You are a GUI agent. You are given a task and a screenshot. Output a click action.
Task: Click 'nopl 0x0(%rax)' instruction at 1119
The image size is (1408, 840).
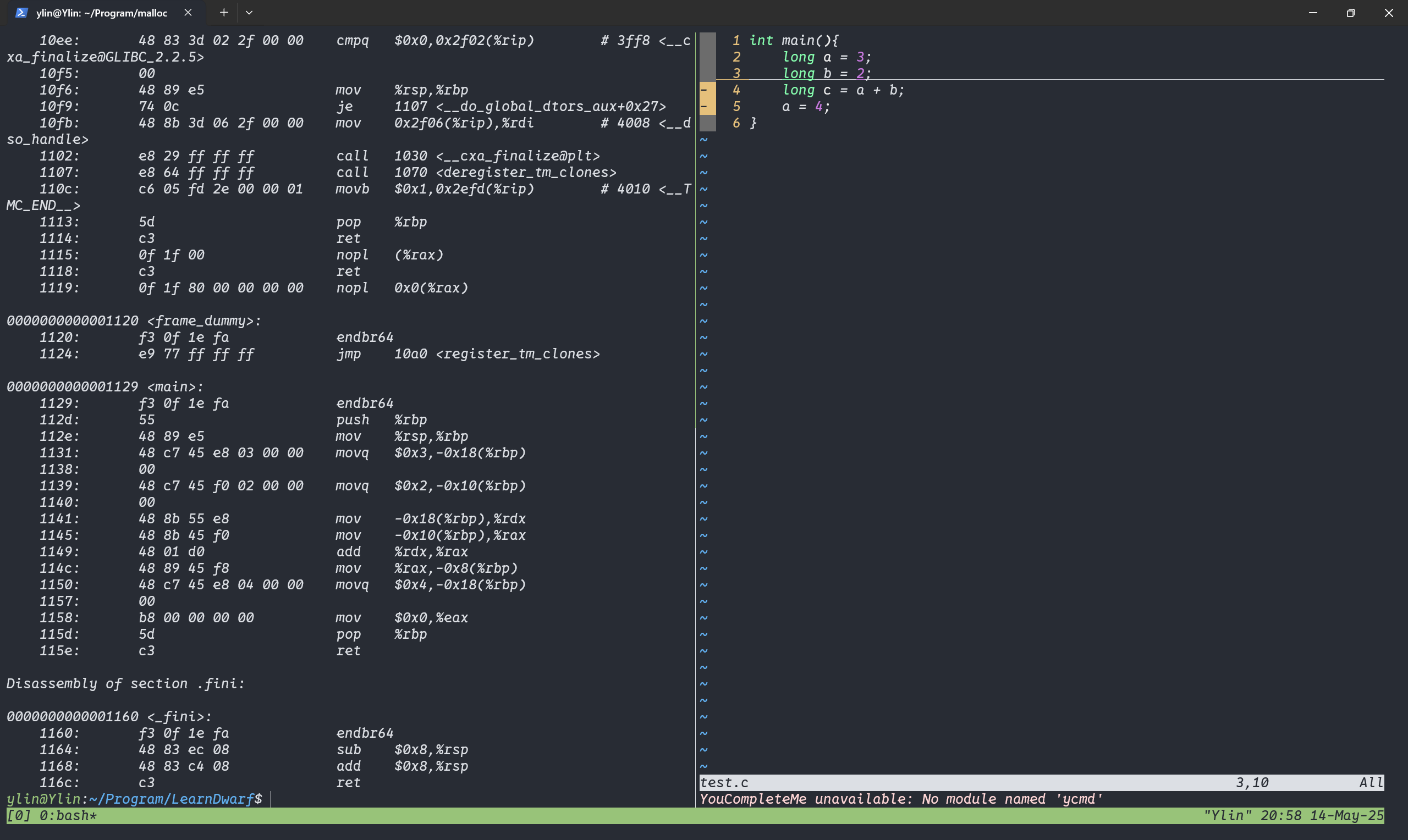tap(402, 288)
